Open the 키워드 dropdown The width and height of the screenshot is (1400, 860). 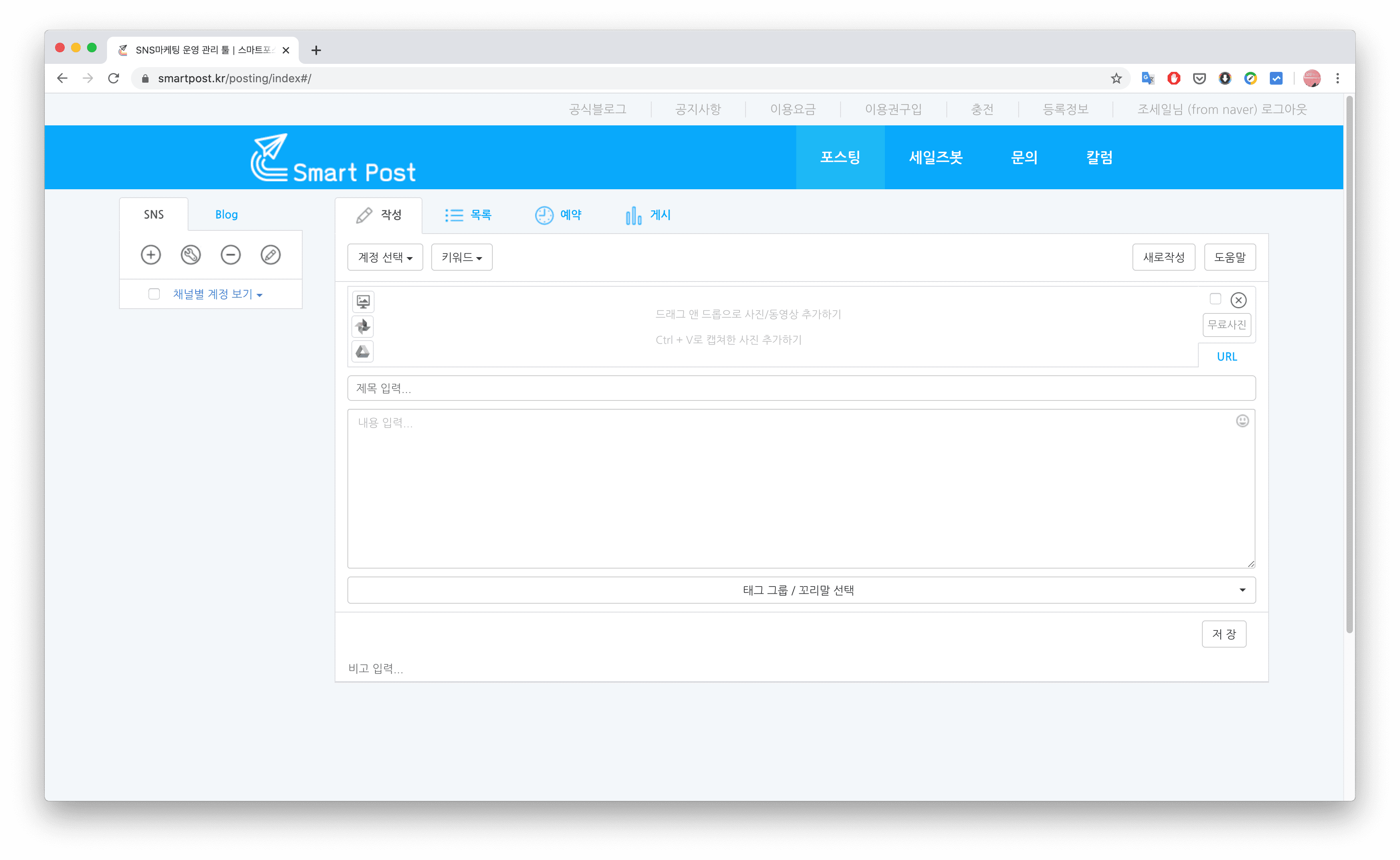tap(461, 257)
